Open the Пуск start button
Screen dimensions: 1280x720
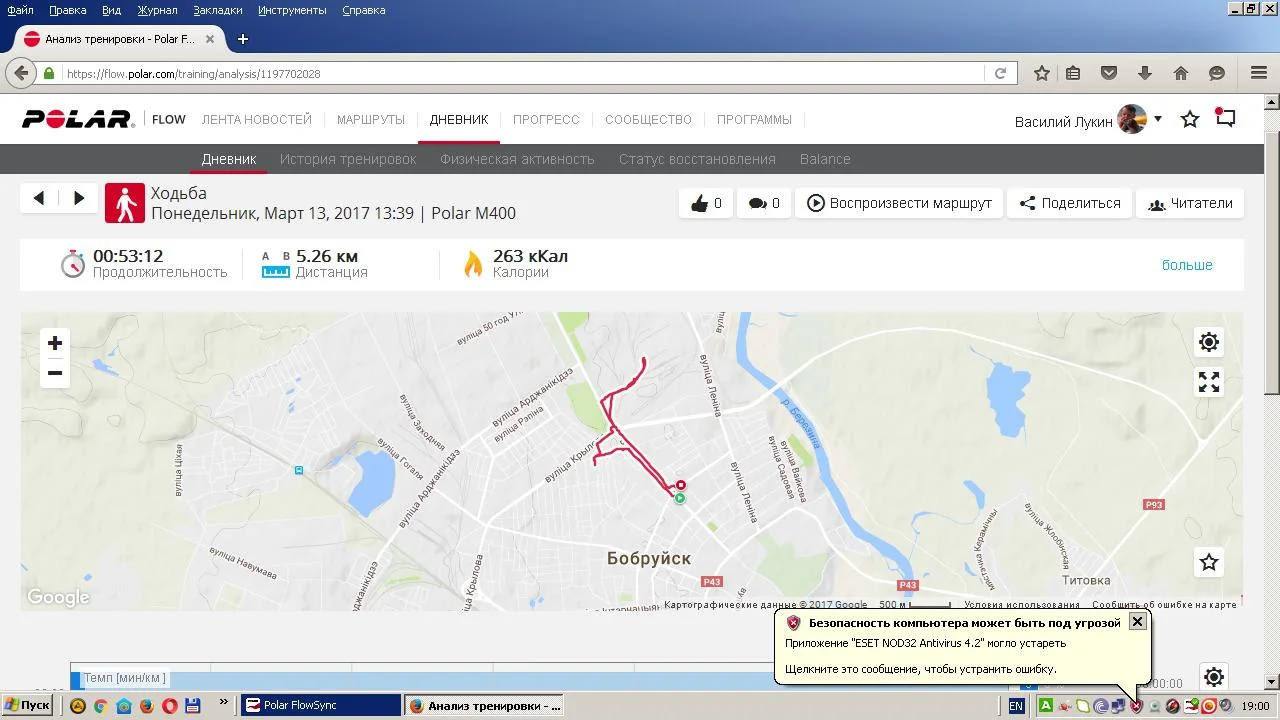(27, 705)
